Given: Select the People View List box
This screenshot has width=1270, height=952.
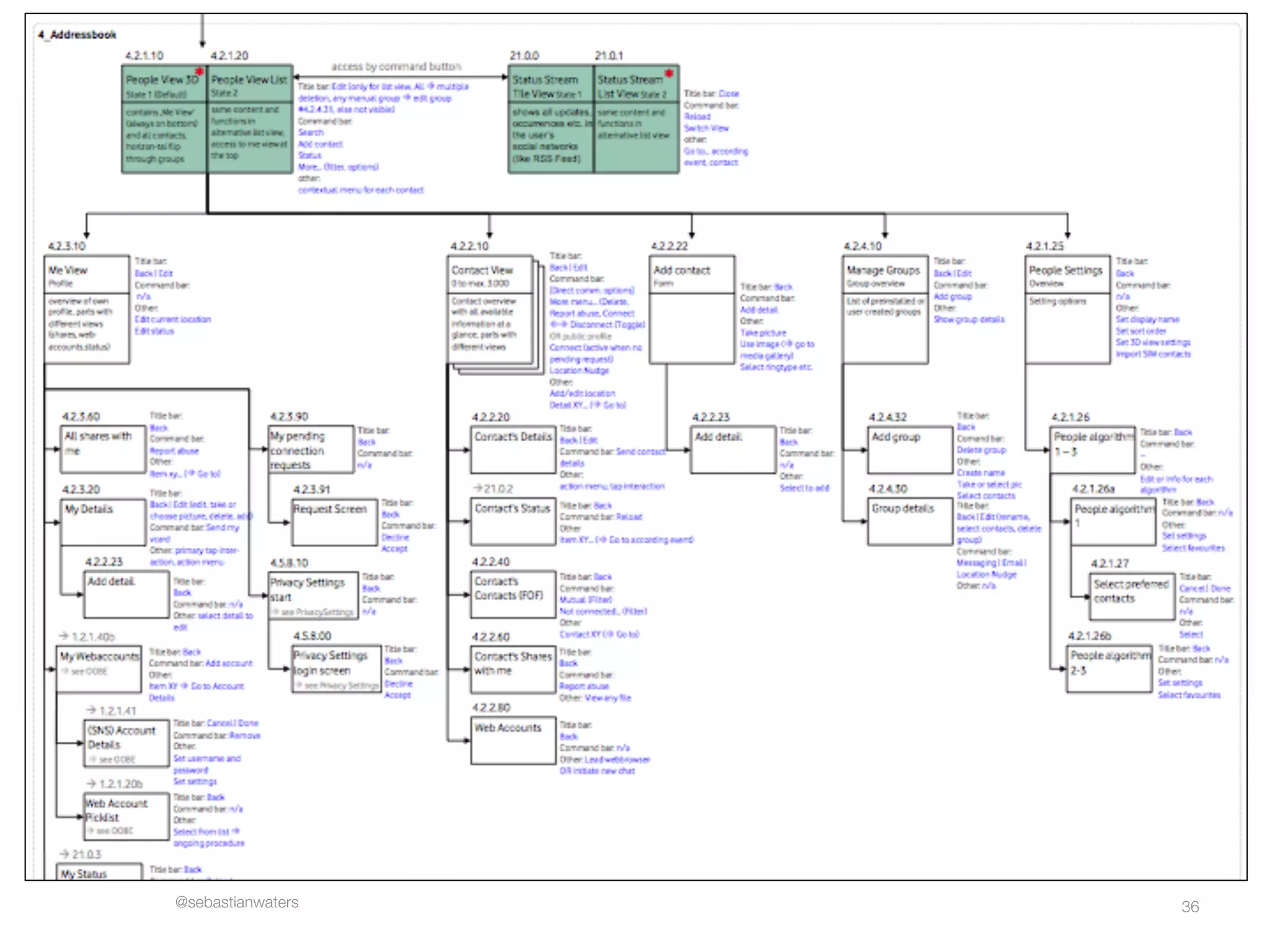Looking at the screenshot, I should click(249, 119).
